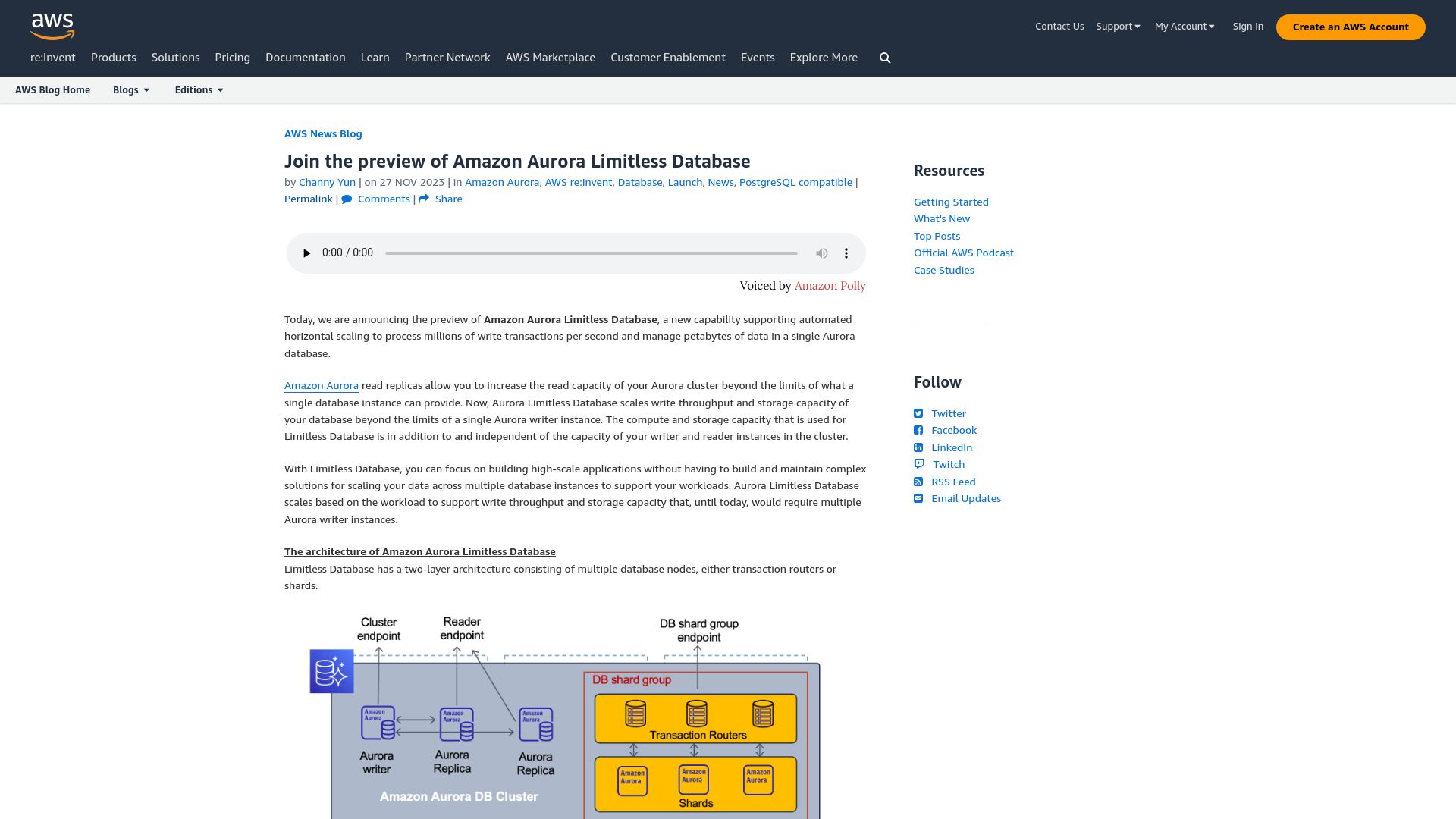Open the Documentation menu item
1456x819 pixels.
click(x=305, y=58)
